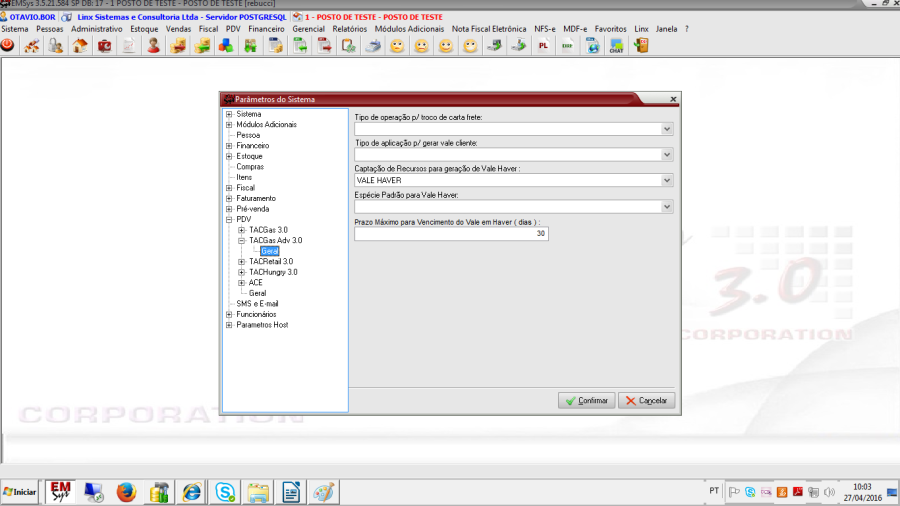Click the PT language indicator
Screen dimensions: 900x506
pos(714,491)
